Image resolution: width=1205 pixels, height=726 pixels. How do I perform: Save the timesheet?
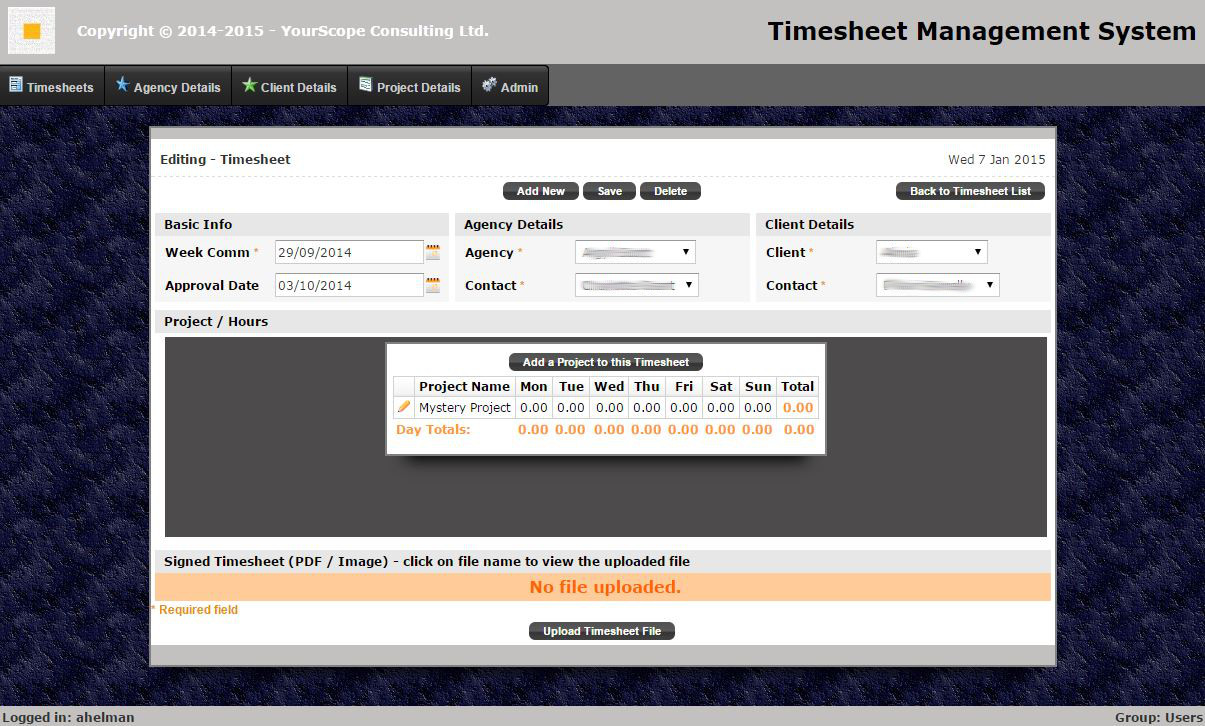click(x=609, y=191)
